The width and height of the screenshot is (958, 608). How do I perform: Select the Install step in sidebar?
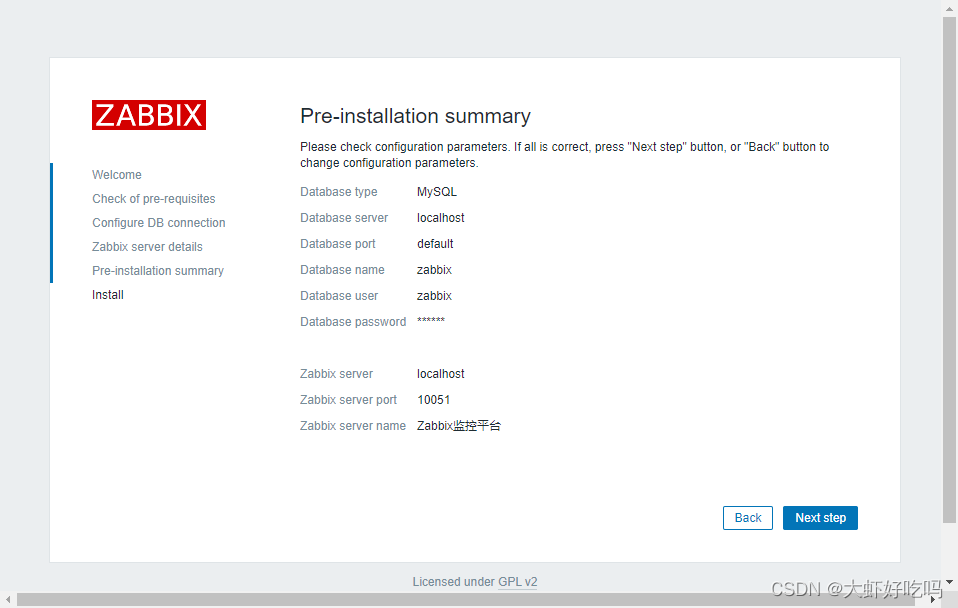coord(108,295)
